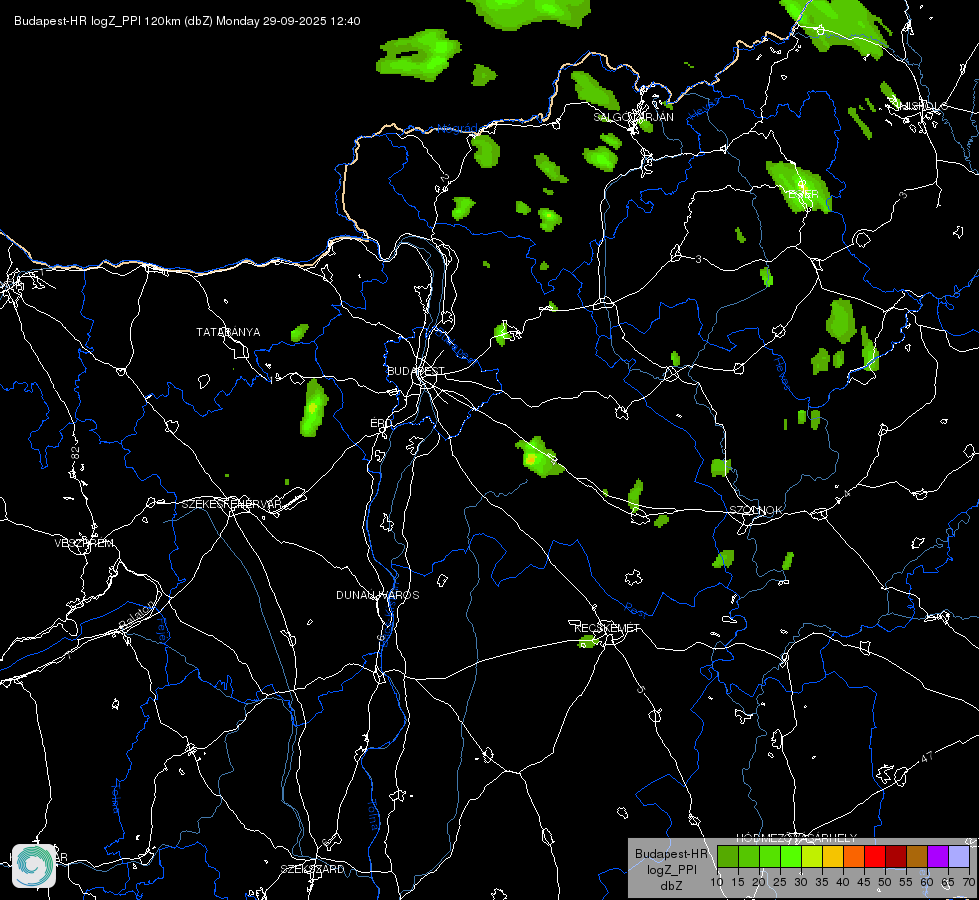Click the swirl weather service logo
979x900 pixels.
[34, 865]
